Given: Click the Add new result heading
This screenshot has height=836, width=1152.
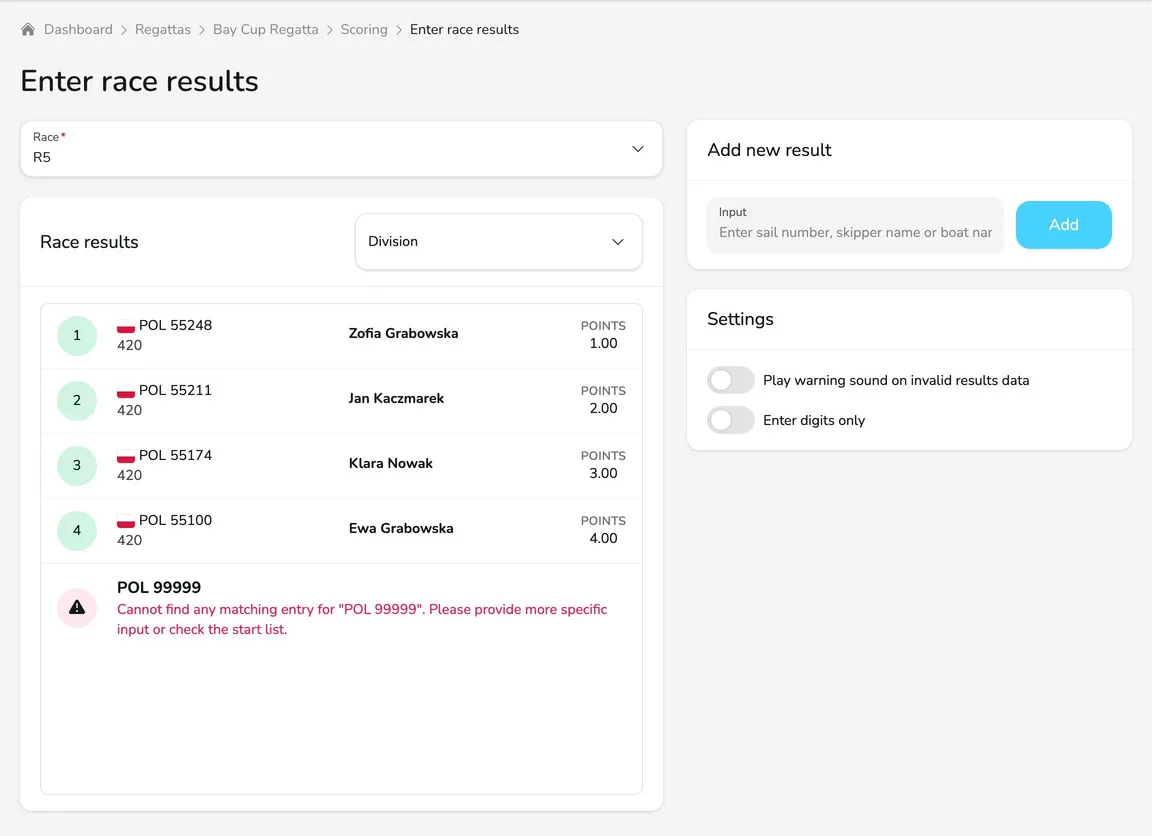Looking at the screenshot, I should tap(769, 150).
